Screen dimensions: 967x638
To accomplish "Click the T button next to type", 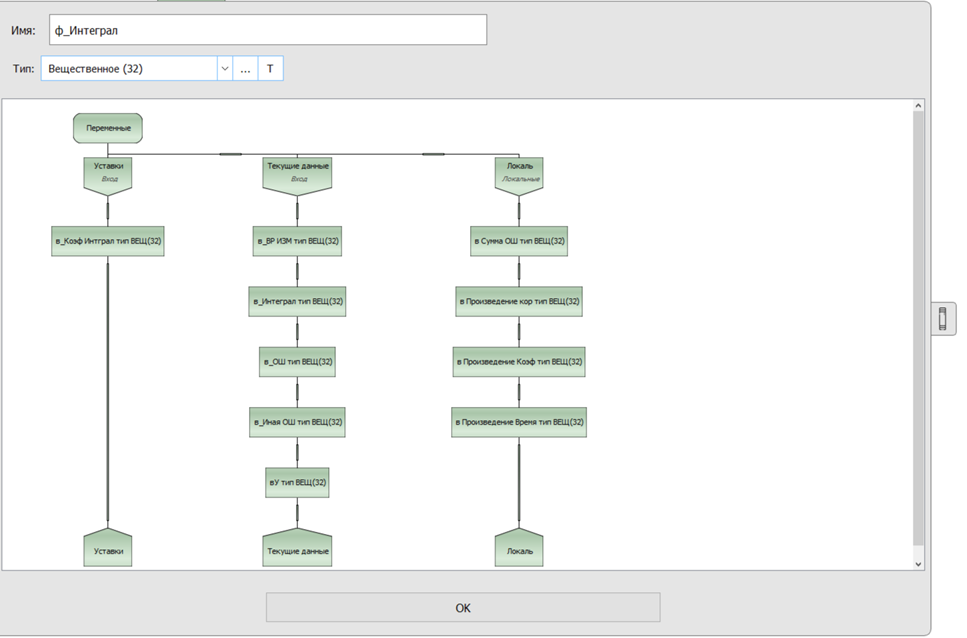I will [x=270, y=69].
